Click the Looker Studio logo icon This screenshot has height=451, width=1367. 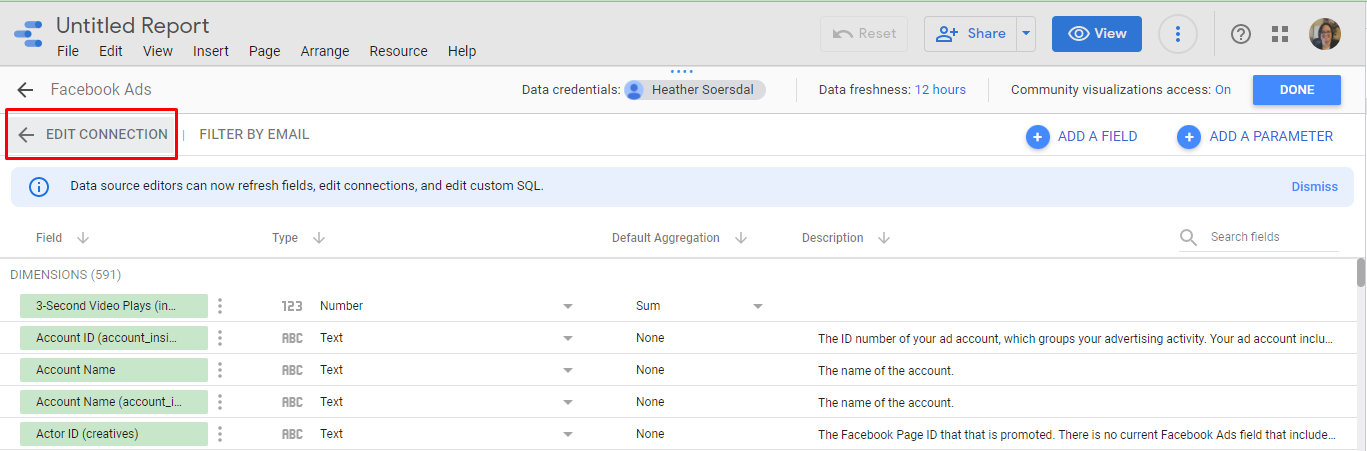[29, 33]
